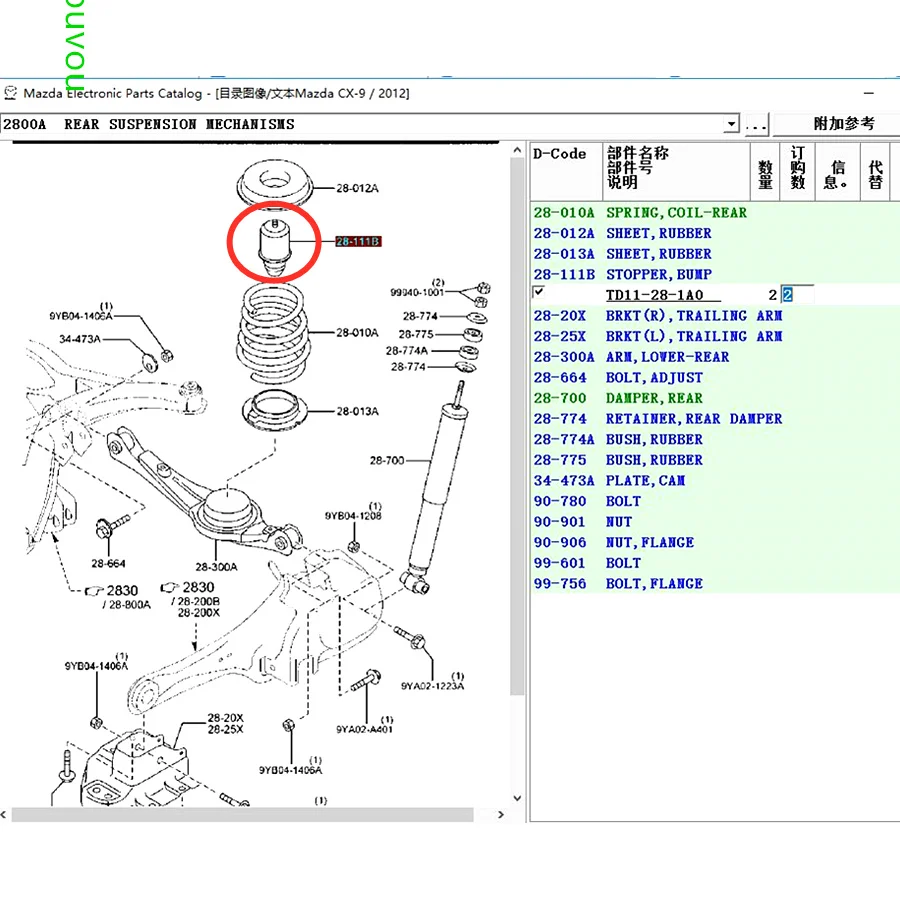
Task: Click the 9YA02-1223A callout label in diagram
Action: tap(433, 686)
